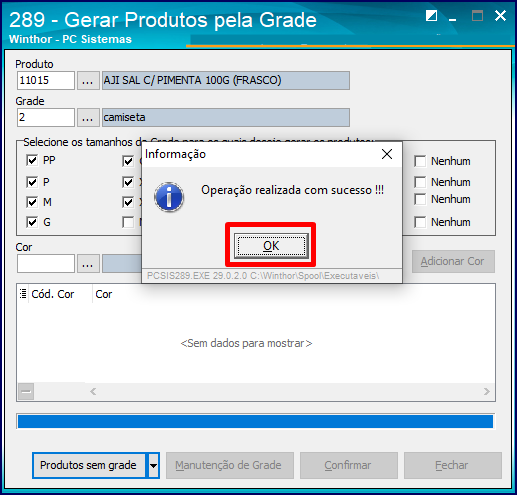Click the grid right scroll arrow
The width and height of the screenshot is (517, 495).
point(487,391)
